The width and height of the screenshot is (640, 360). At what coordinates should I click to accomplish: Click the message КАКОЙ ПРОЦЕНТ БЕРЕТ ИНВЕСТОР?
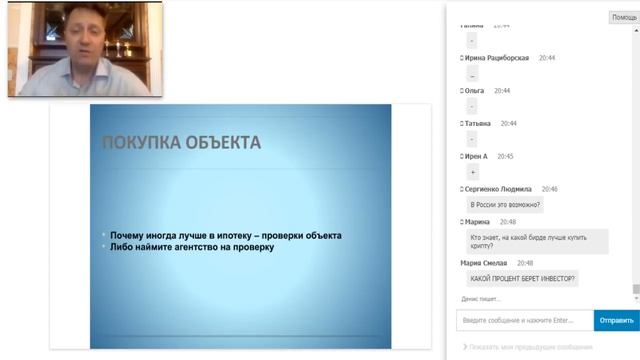pyautogui.click(x=522, y=279)
